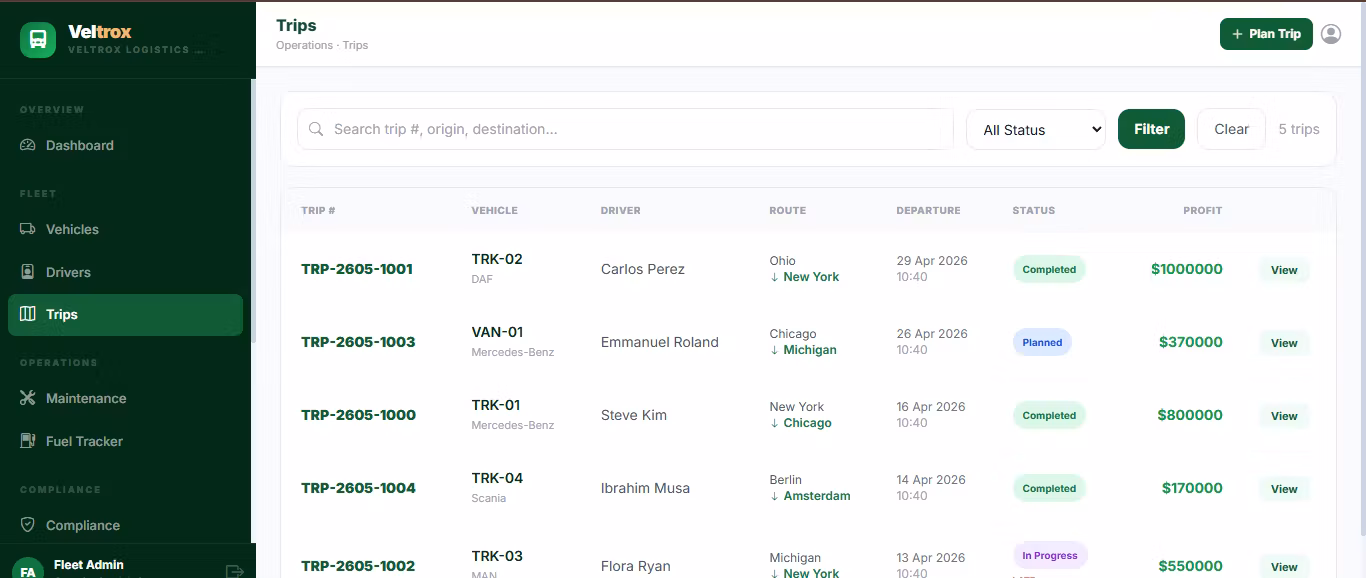Click the Maintenance wrench icon in sidebar
Image resolution: width=1366 pixels, height=578 pixels.
coord(28,398)
